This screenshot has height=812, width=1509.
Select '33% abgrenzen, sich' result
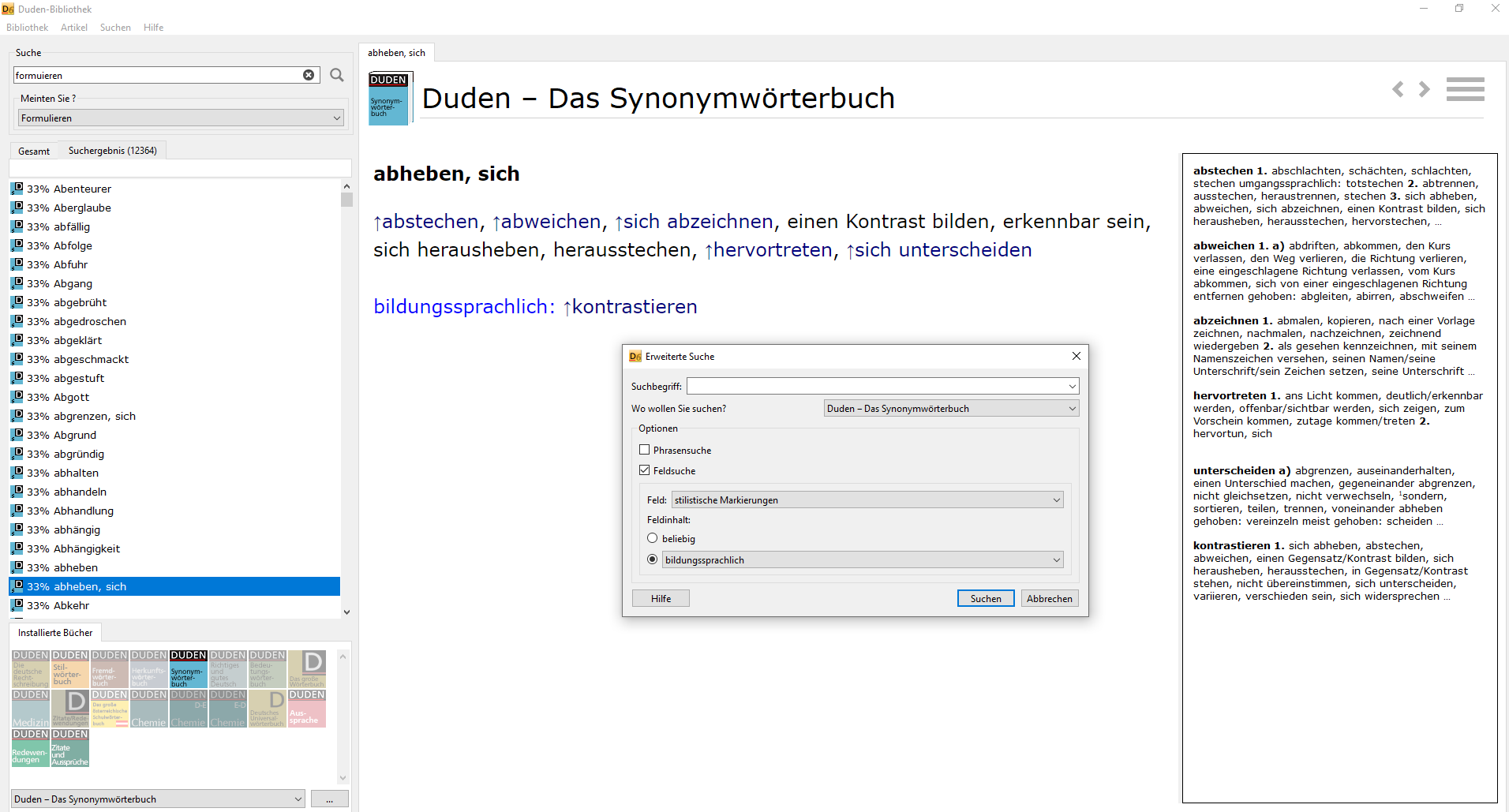pyautogui.click(x=174, y=416)
